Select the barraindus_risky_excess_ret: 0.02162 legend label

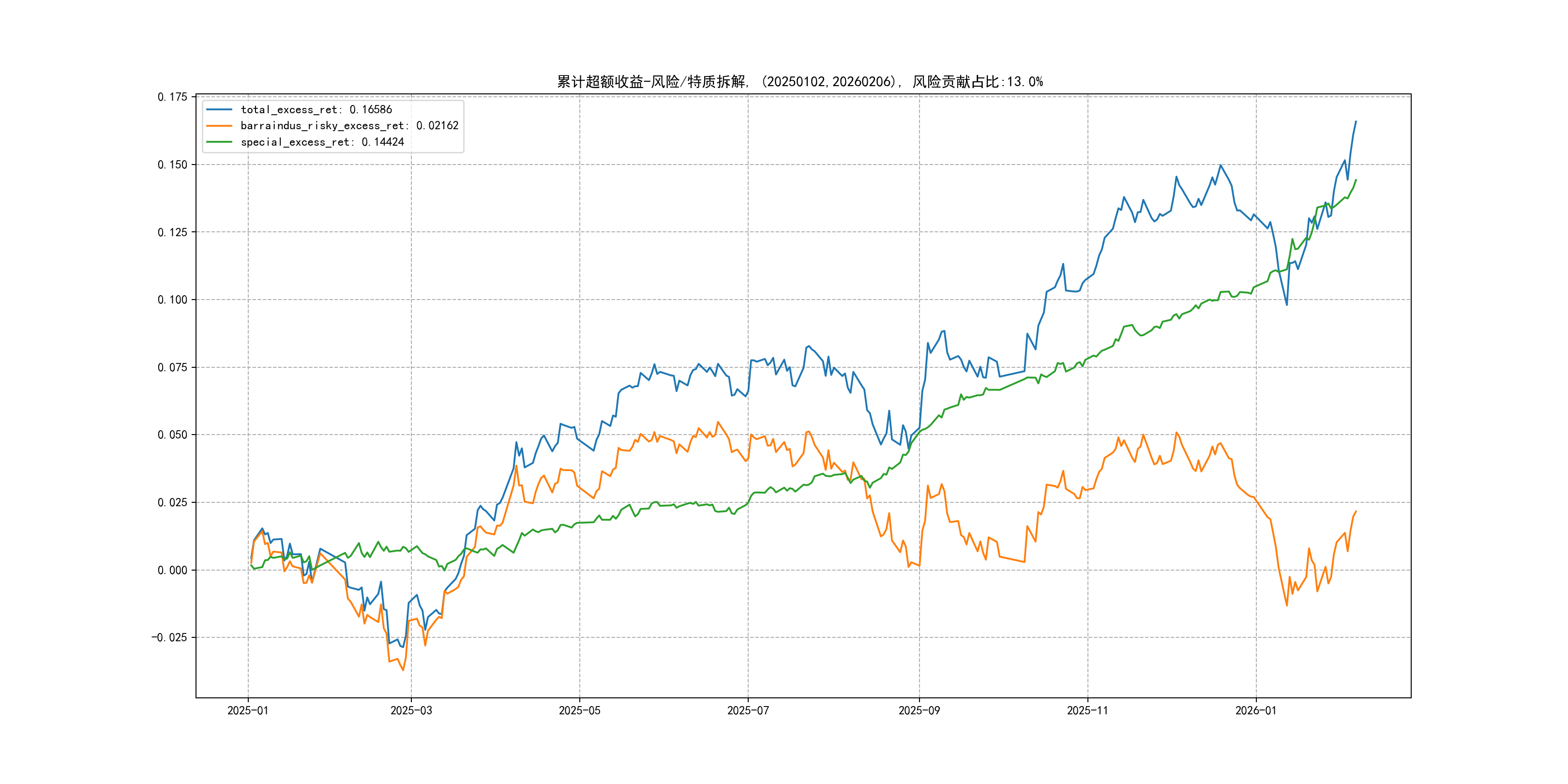point(349,126)
